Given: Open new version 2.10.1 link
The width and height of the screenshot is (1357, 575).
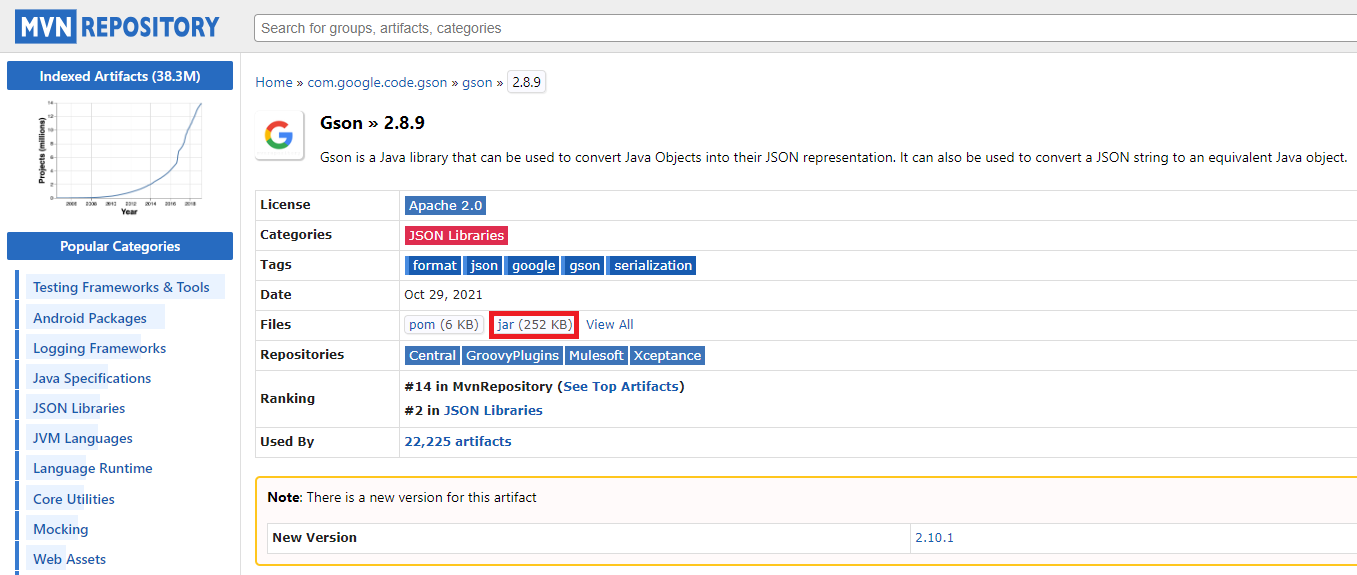Looking at the screenshot, I should pyautogui.click(x=934, y=537).
